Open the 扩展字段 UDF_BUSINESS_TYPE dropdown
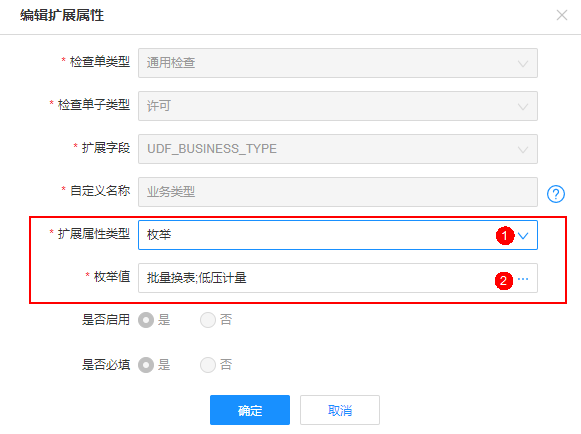 (x=338, y=149)
